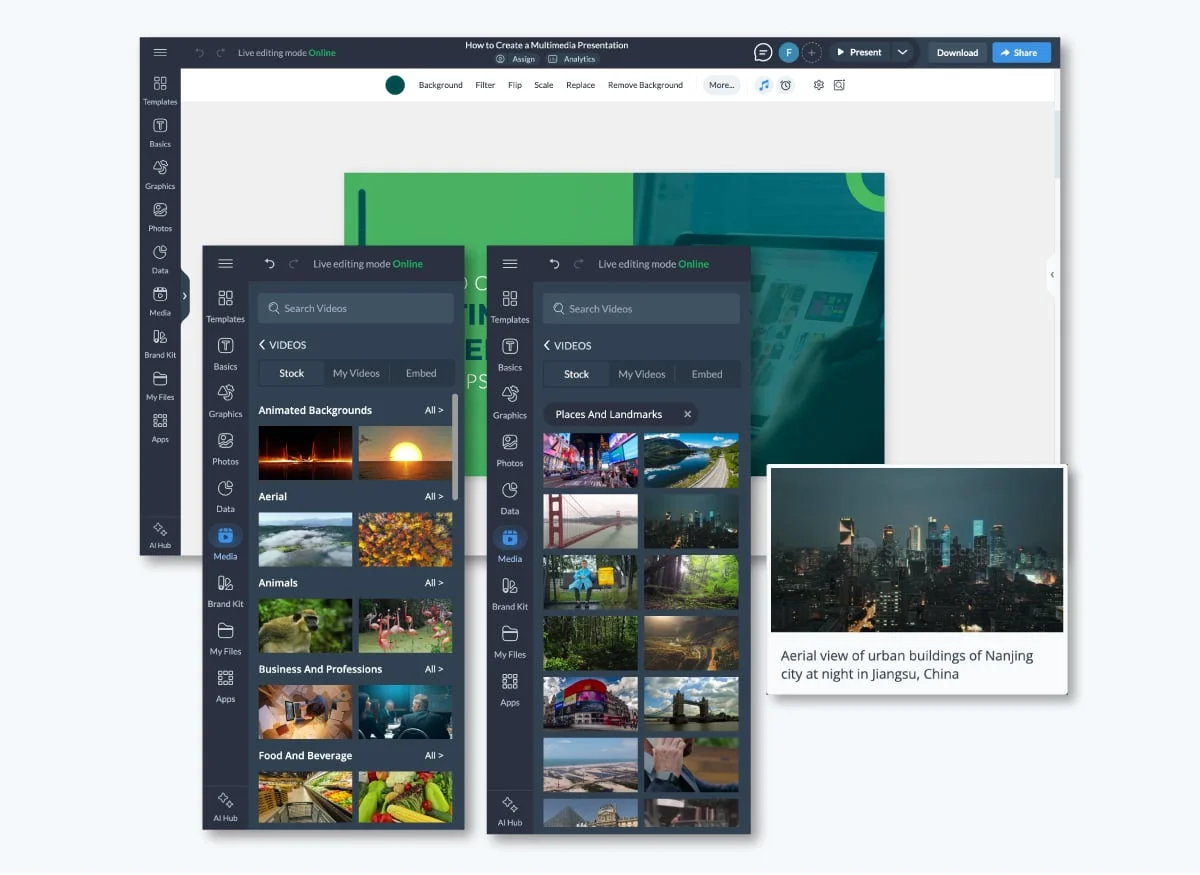Open Data in the right Videos panel sidebar
The image size is (1200, 875).
pos(510,498)
